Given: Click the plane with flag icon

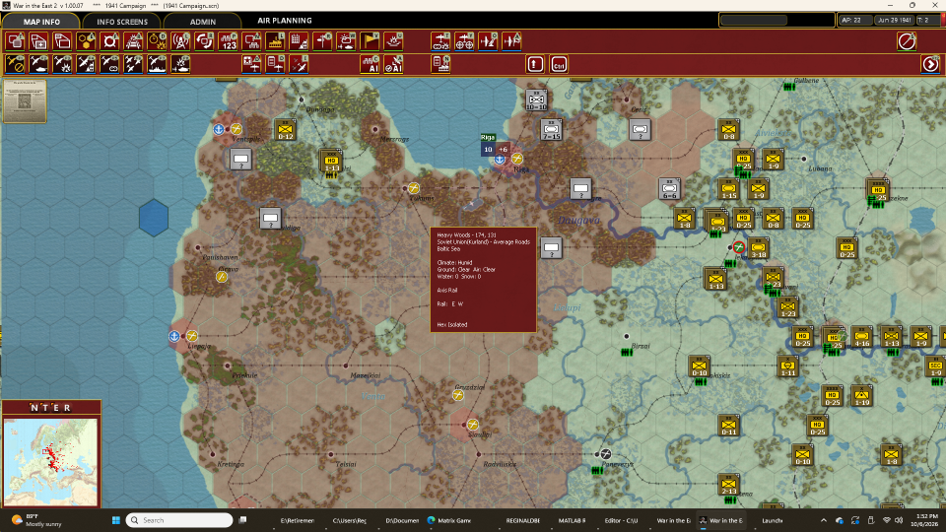Looking at the screenshot, I should point(512,42).
